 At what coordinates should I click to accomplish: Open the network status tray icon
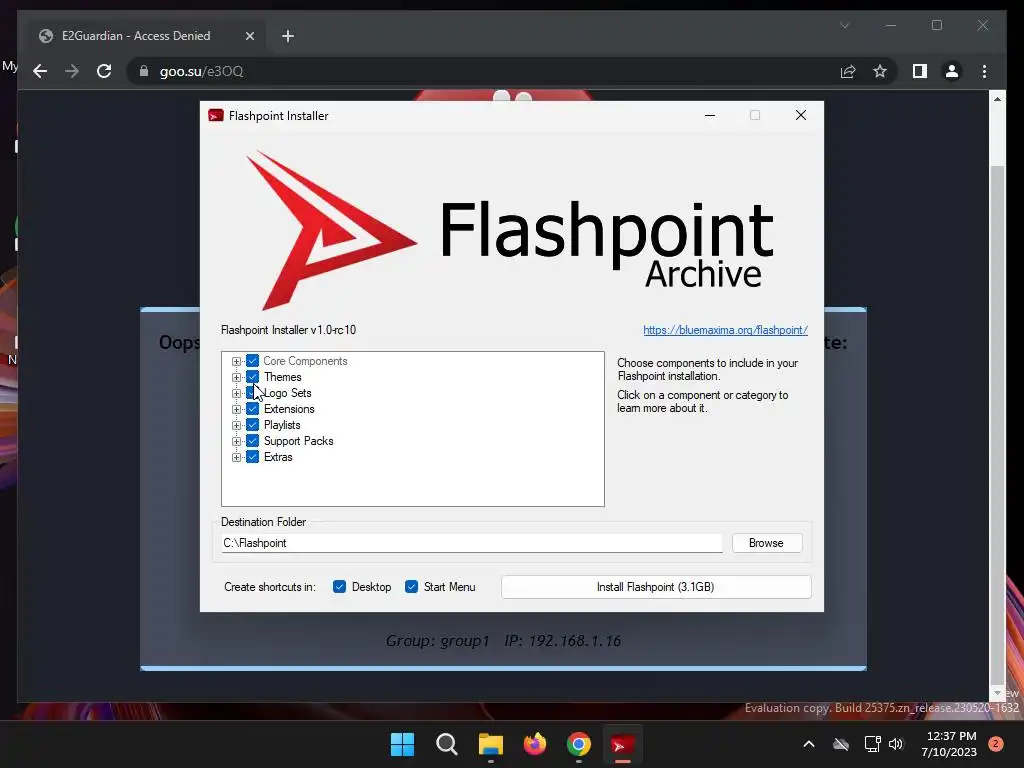pos(872,744)
